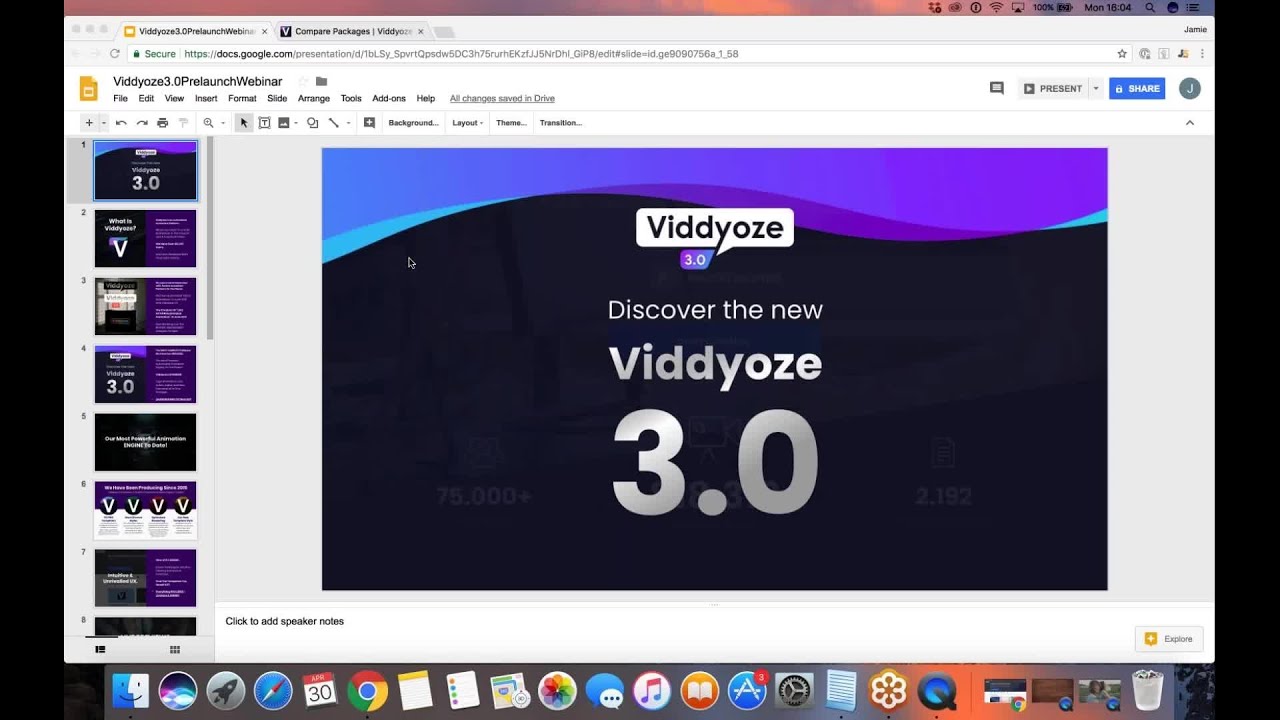Click the filmstrip scrollbar

pos(210,240)
